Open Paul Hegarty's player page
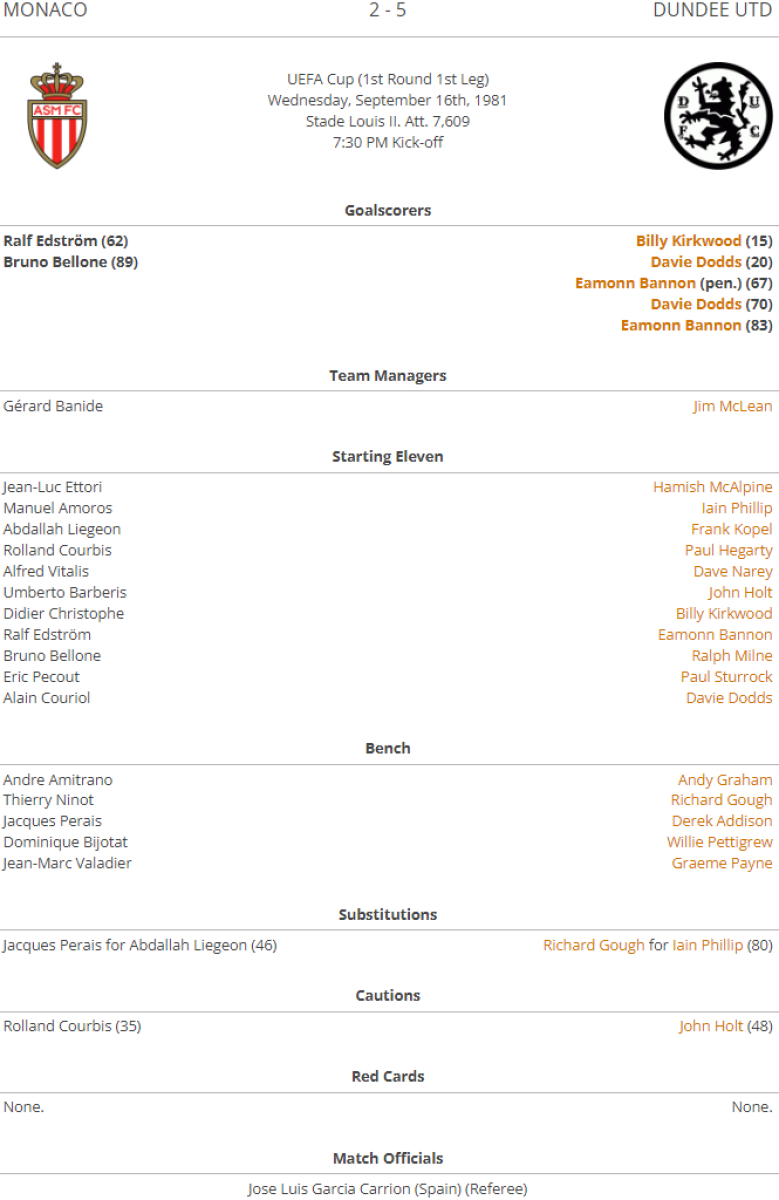 pos(728,550)
